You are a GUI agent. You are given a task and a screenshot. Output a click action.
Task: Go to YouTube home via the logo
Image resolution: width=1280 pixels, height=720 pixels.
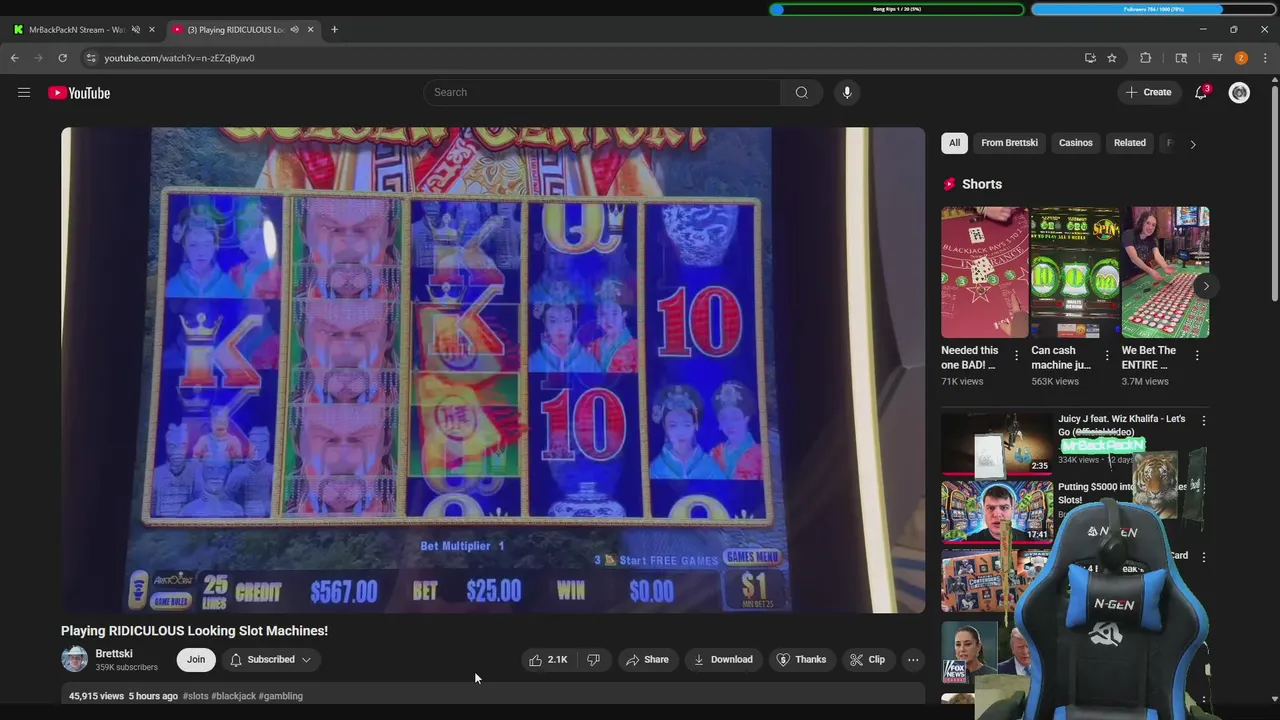79,93
